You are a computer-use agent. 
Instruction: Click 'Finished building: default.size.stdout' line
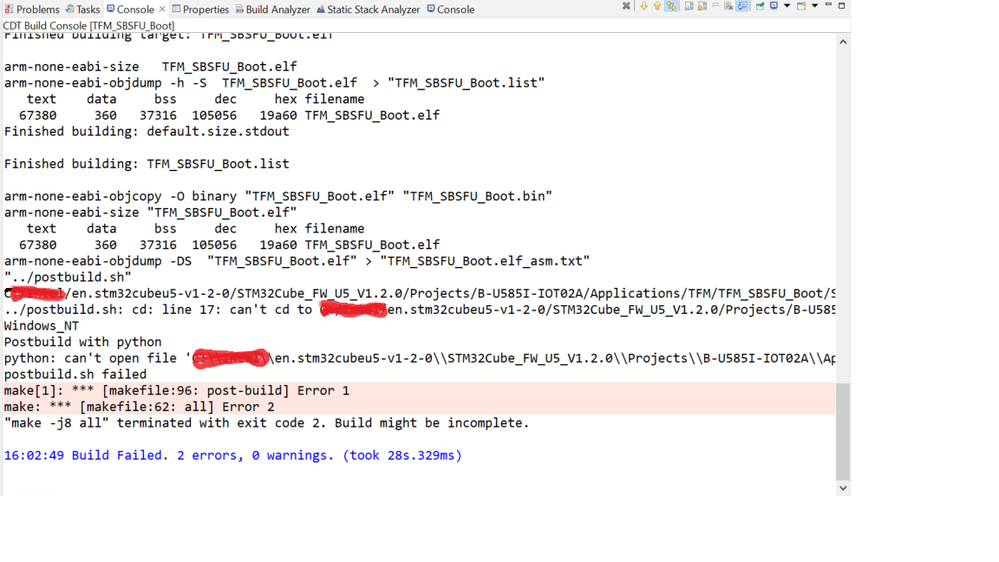pyautogui.click(x=147, y=131)
